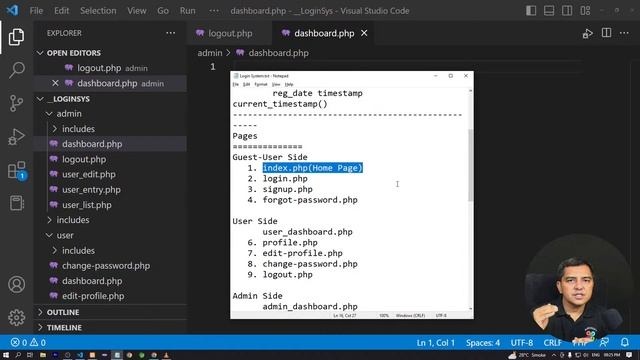Open the View menu
The height and width of the screenshot is (360, 640).
(x=137, y=11)
